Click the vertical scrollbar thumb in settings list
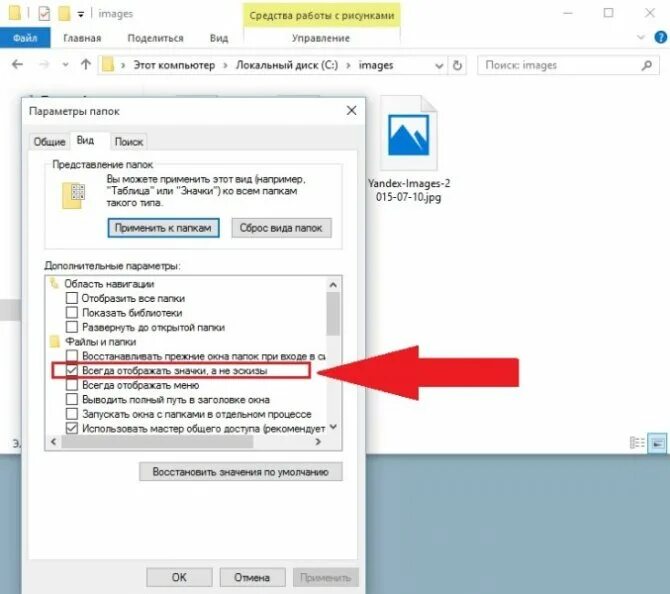Viewport: 670px width, 594px height. click(333, 314)
